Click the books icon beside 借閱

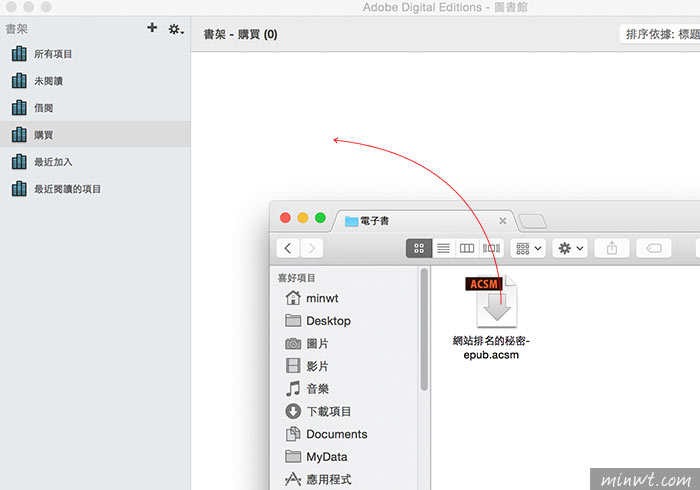(x=19, y=108)
